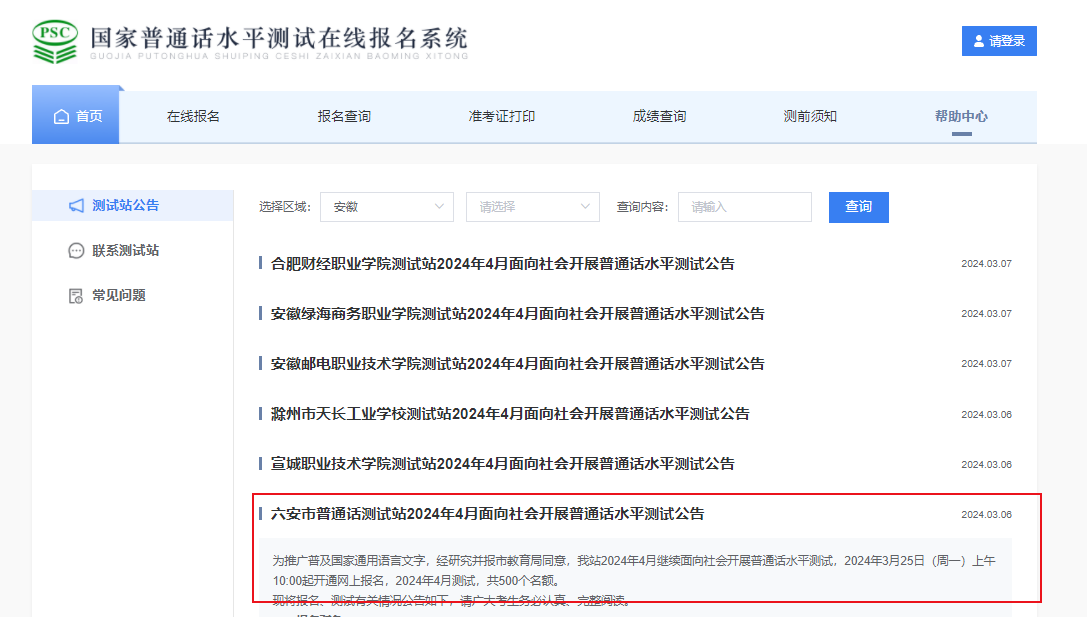
Task: Open the 六安市普通话测试站 announcement
Action: coord(487,514)
